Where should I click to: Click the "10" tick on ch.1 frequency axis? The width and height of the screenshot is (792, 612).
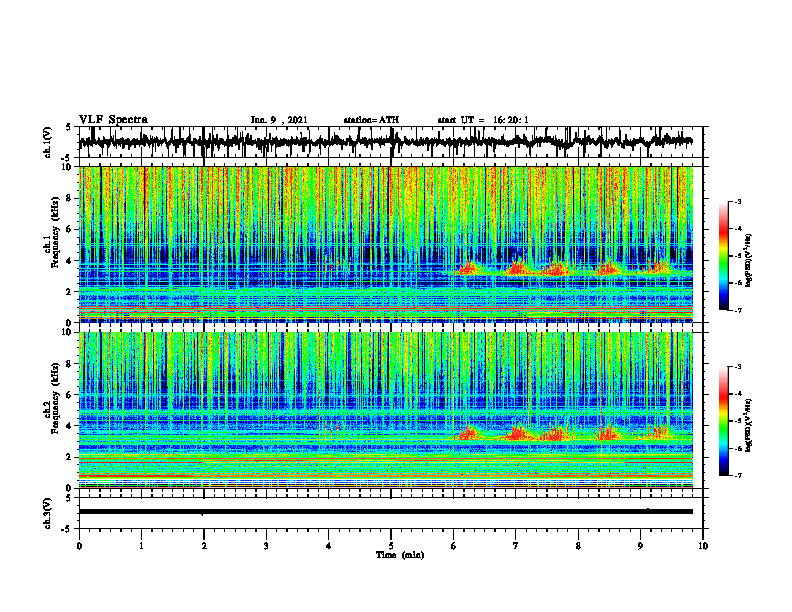(69, 167)
